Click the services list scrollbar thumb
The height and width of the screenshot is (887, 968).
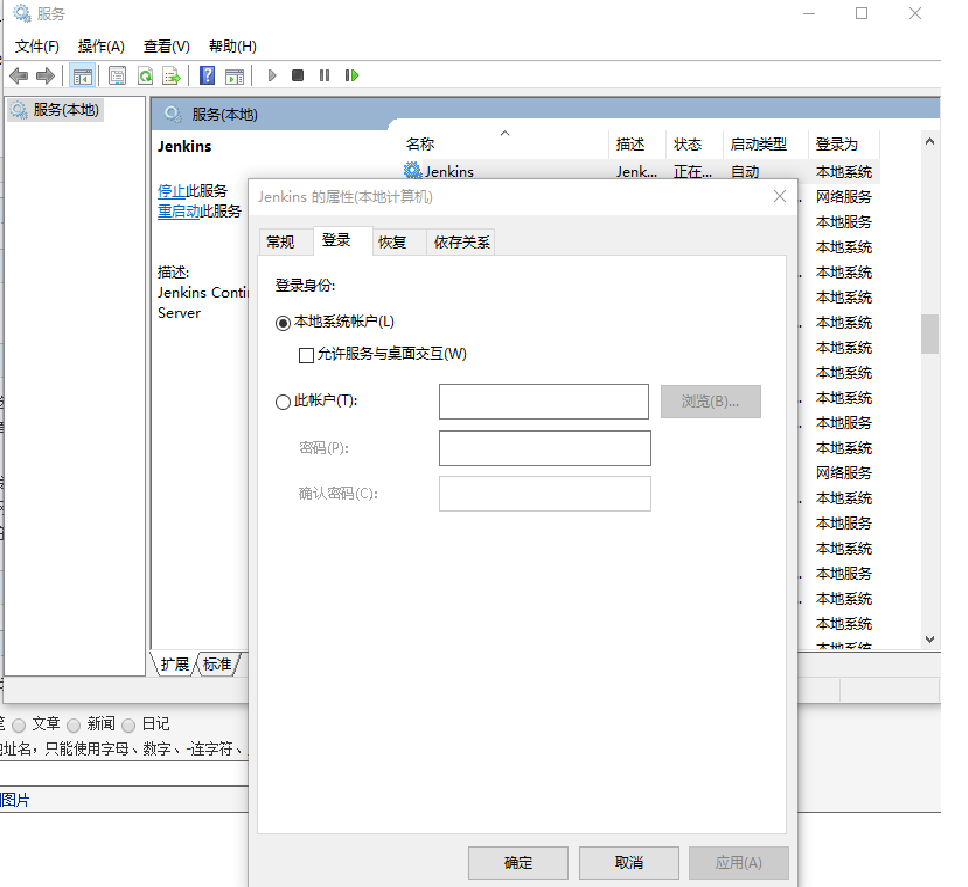pos(930,334)
